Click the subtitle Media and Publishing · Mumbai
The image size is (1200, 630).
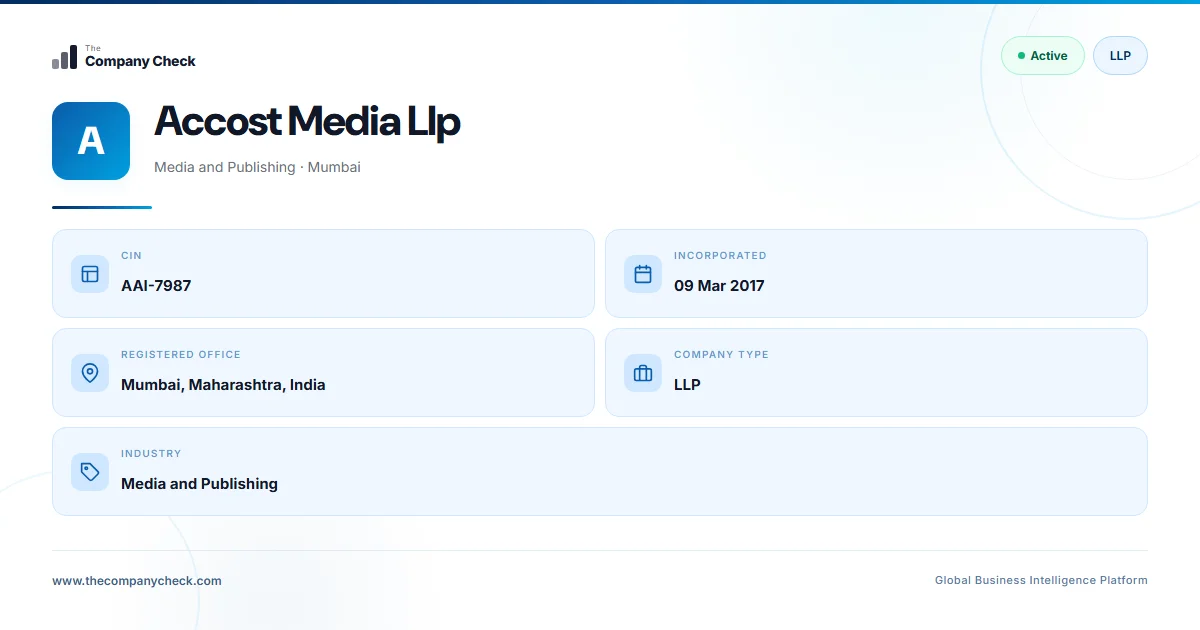coord(257,168)
